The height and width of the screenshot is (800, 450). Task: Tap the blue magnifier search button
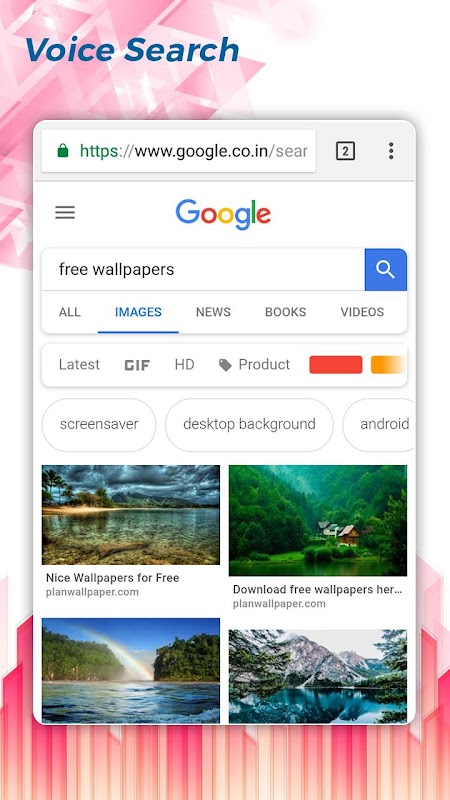coord(386,269)
